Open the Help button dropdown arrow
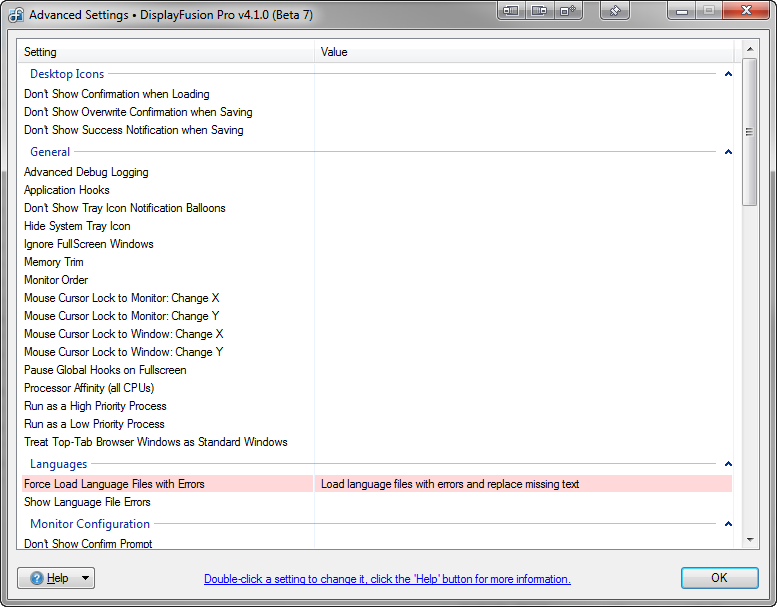The height and width of the screenshot is (607, 777). 85,578
